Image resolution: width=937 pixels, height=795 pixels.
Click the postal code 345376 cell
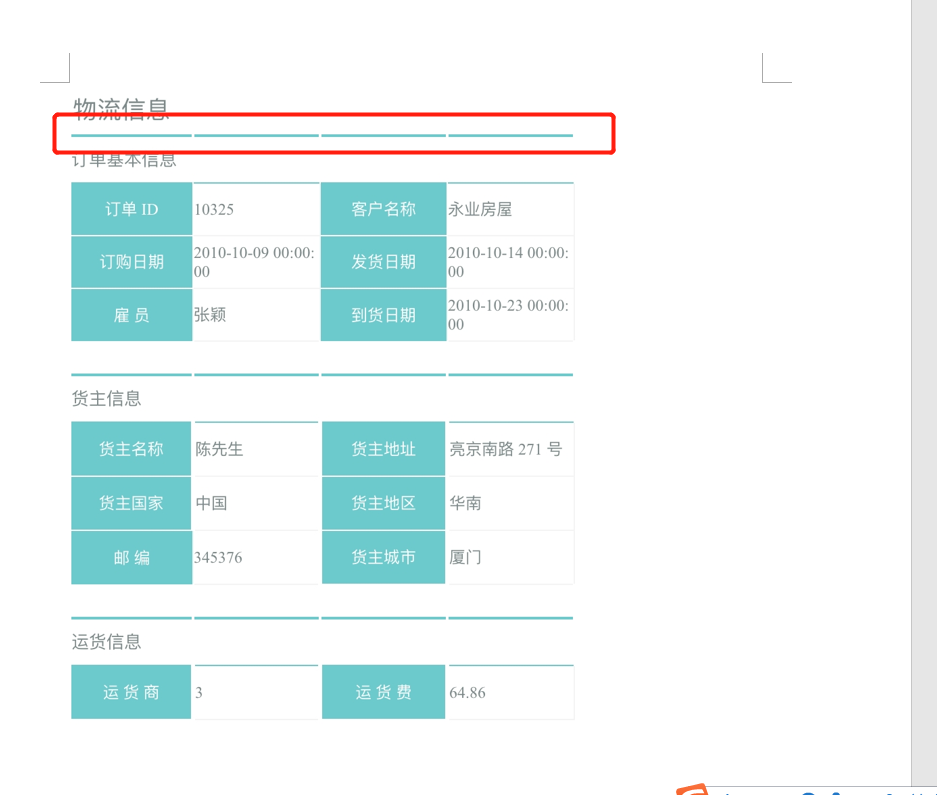[x=256, y=558]
